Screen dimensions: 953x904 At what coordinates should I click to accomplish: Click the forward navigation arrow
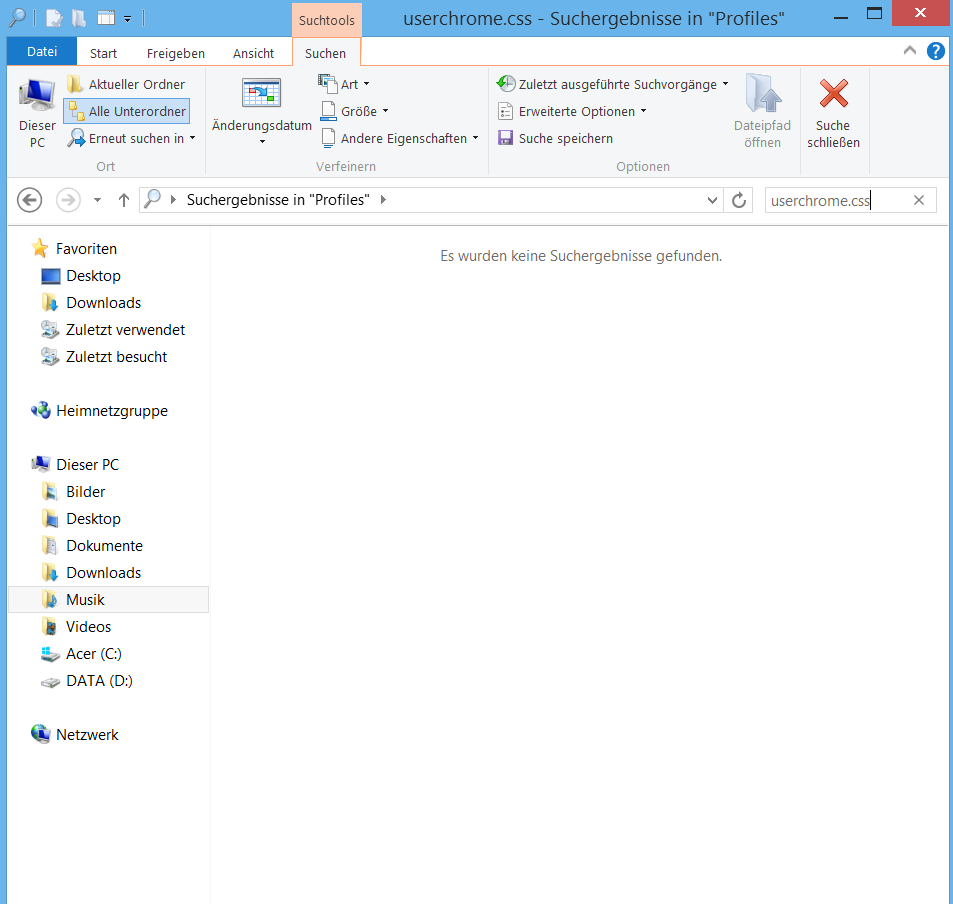tap(68, 200)
